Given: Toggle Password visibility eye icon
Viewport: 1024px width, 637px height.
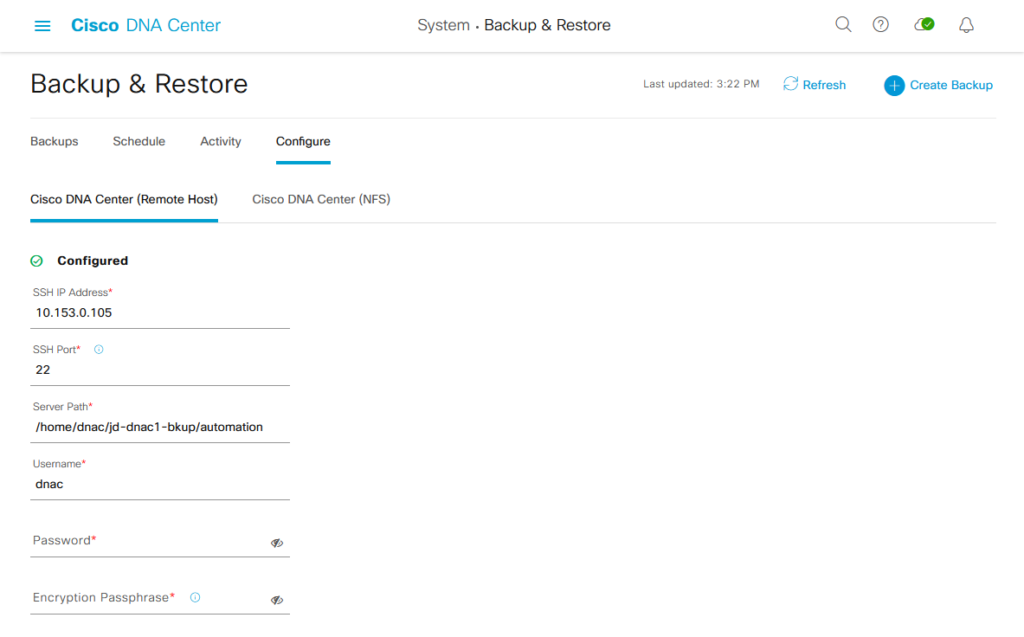Looking at the screenshot, I should [277, 543].
